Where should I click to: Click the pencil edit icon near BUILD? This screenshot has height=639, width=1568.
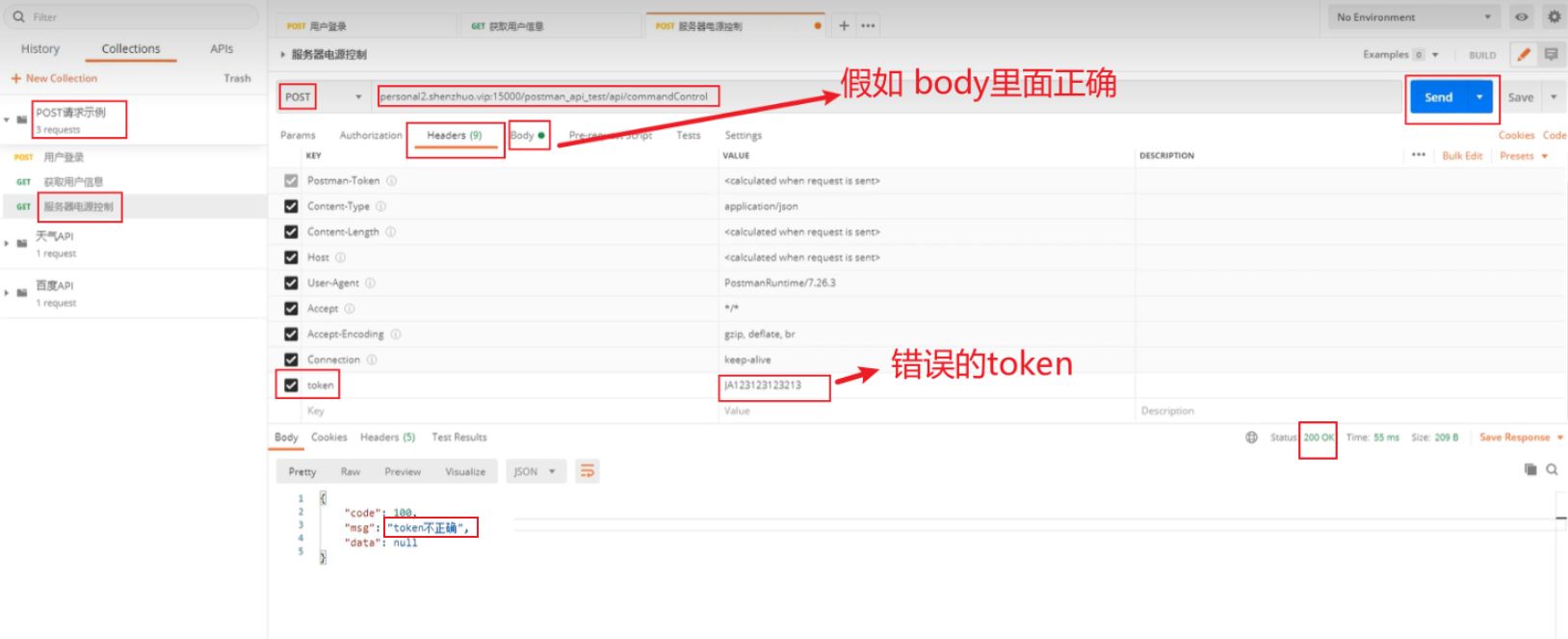pyautogui.click(x=1524, y=55)
